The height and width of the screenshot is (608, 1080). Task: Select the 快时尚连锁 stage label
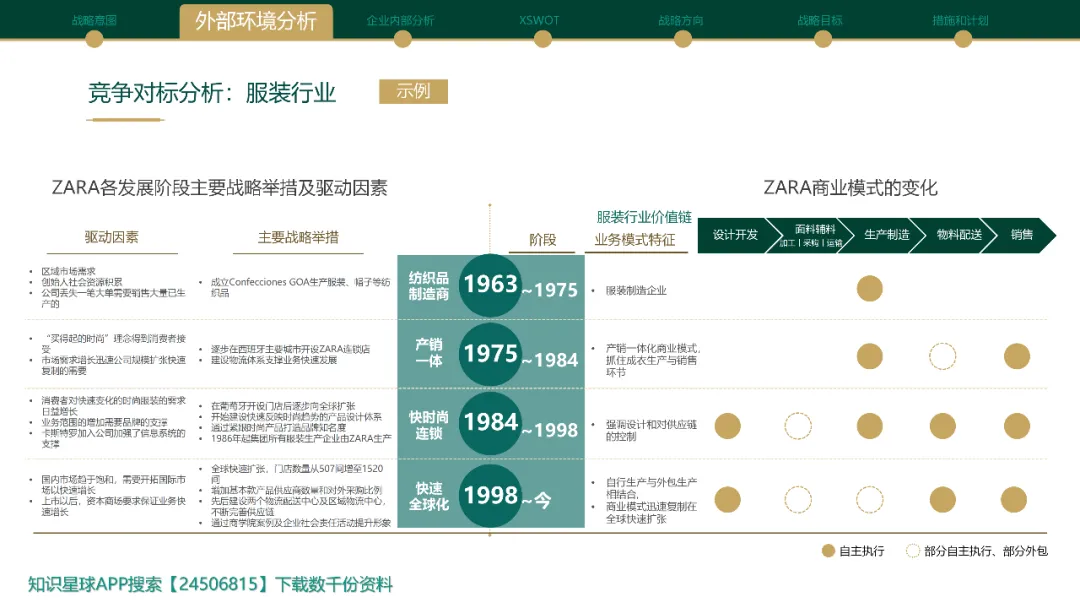click(x=428, y=425)
